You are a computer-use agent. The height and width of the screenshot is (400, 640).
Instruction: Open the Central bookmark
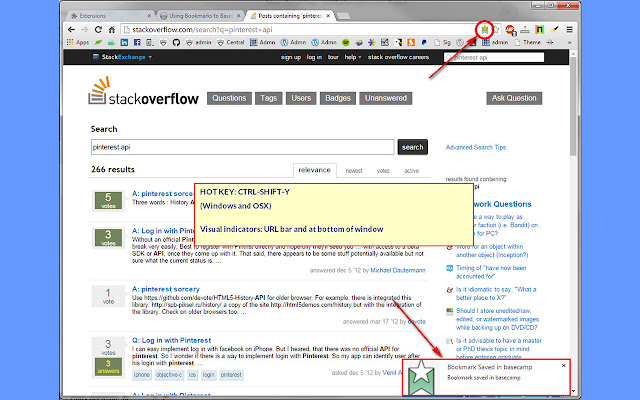tap(230, 42)
